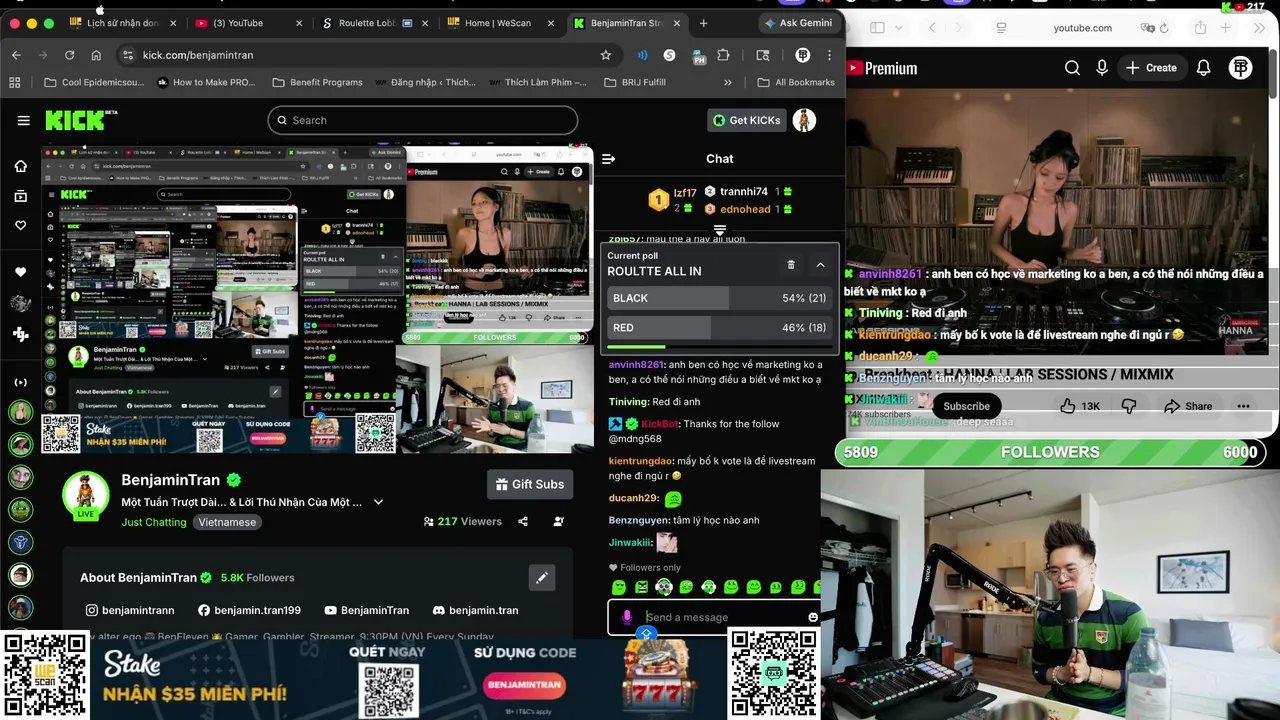Click the followers goal progress bar
Image resolution: width=1280 pixels, height=720 pixels.
coord(1051,452)
